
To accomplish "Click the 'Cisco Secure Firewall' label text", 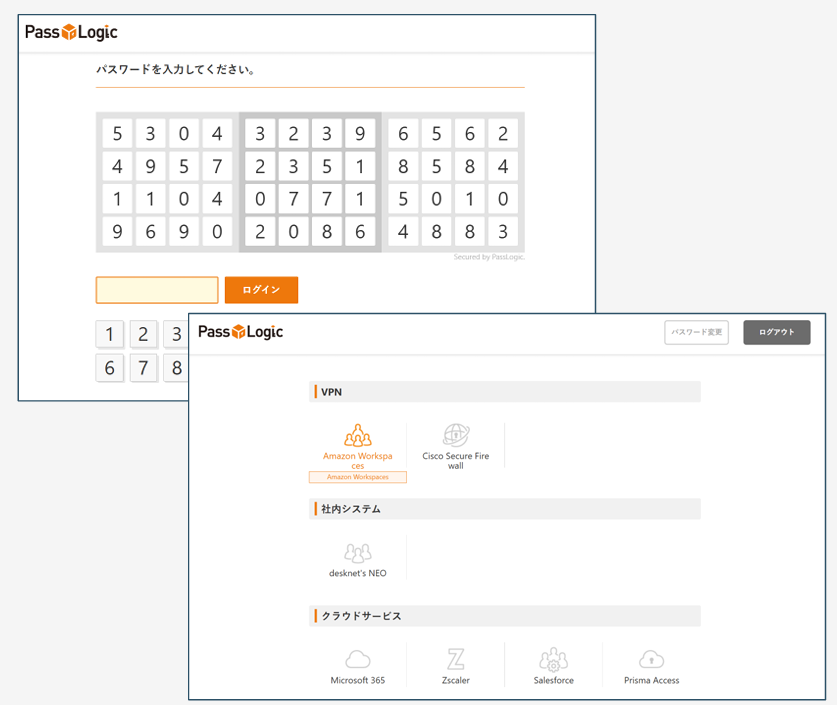I will [x=456, y=461].
